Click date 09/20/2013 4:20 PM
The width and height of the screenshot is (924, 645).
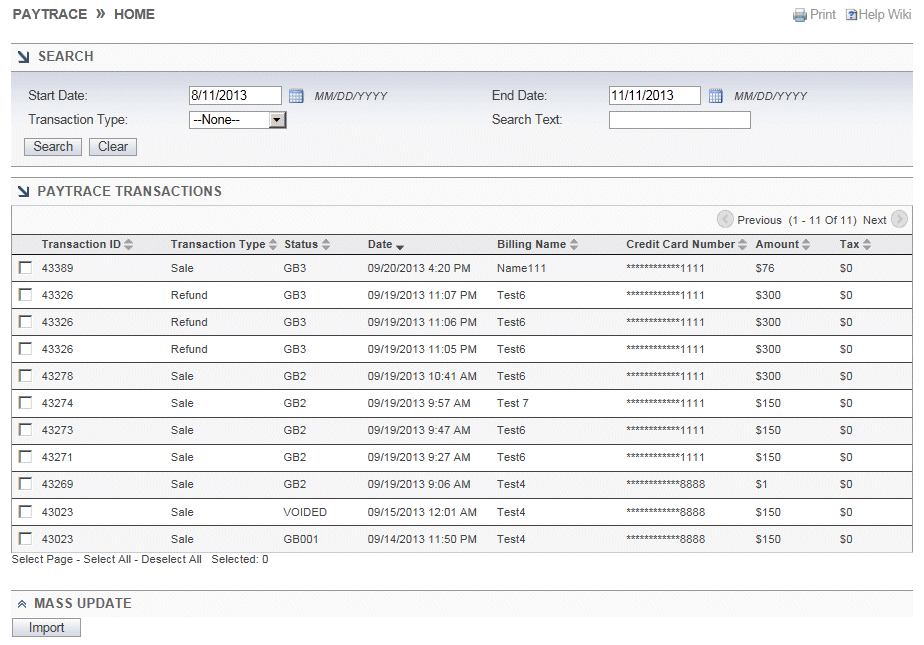click(419, 269)
